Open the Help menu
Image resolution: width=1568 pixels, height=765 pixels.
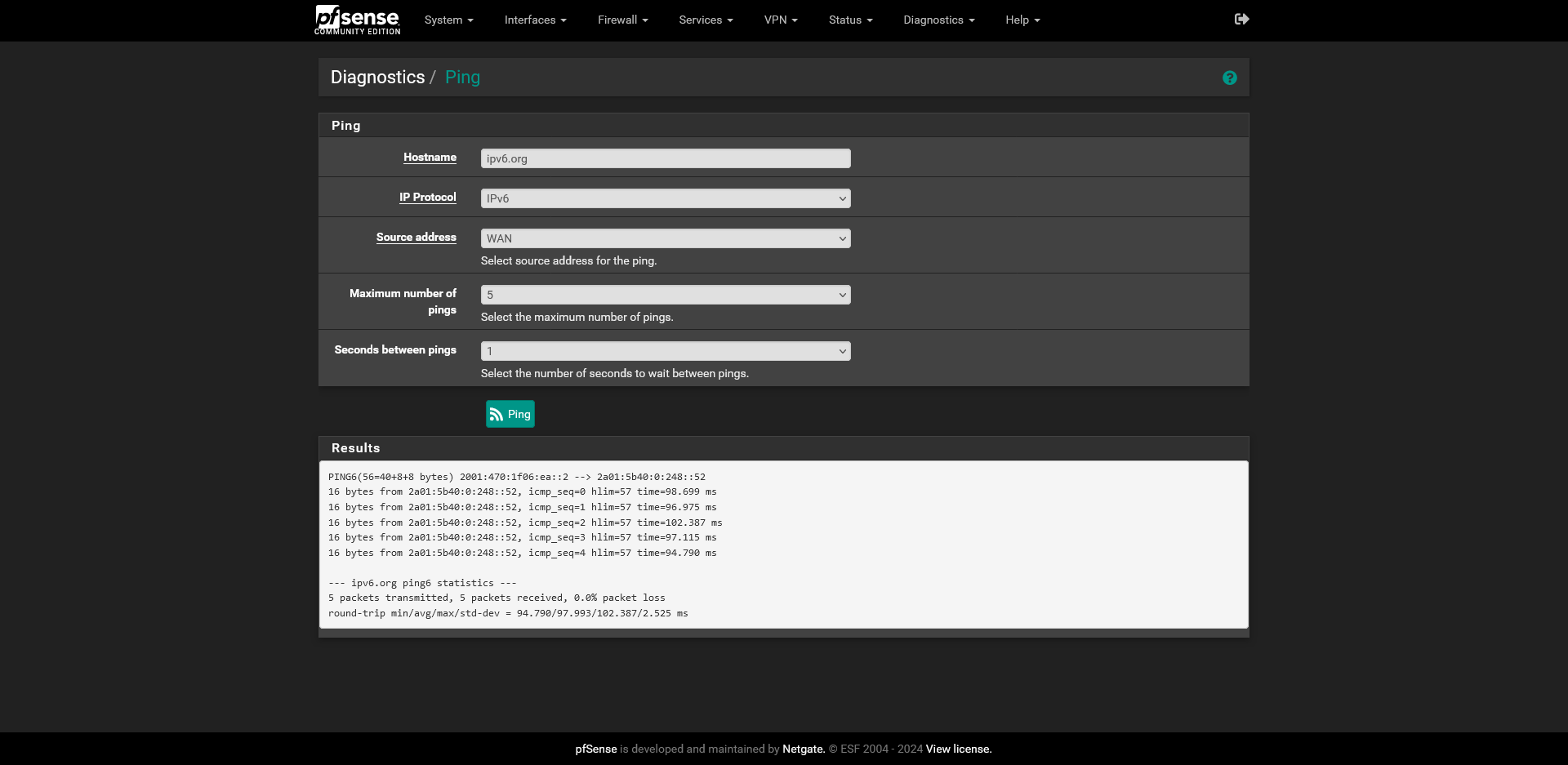pyautogui.click(x=1022, y=20)
